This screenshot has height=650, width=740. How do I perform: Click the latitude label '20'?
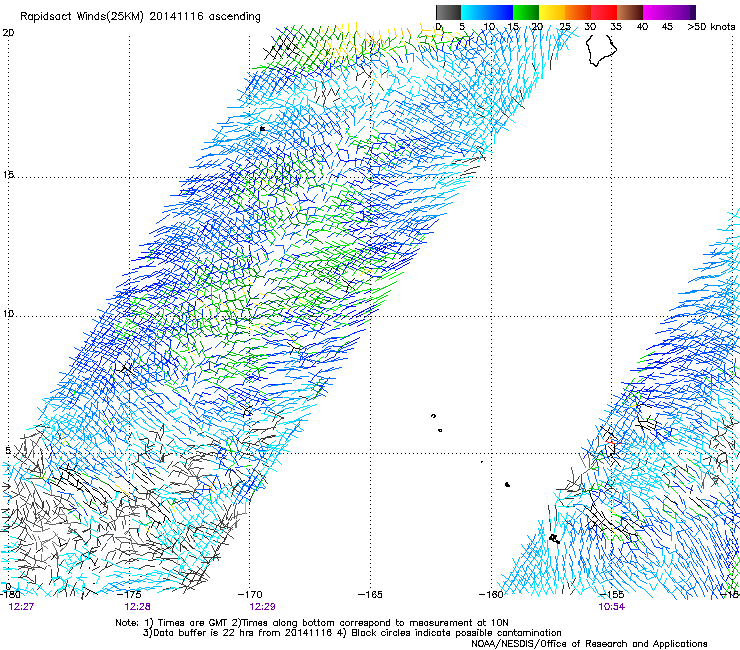pos(8,33)
